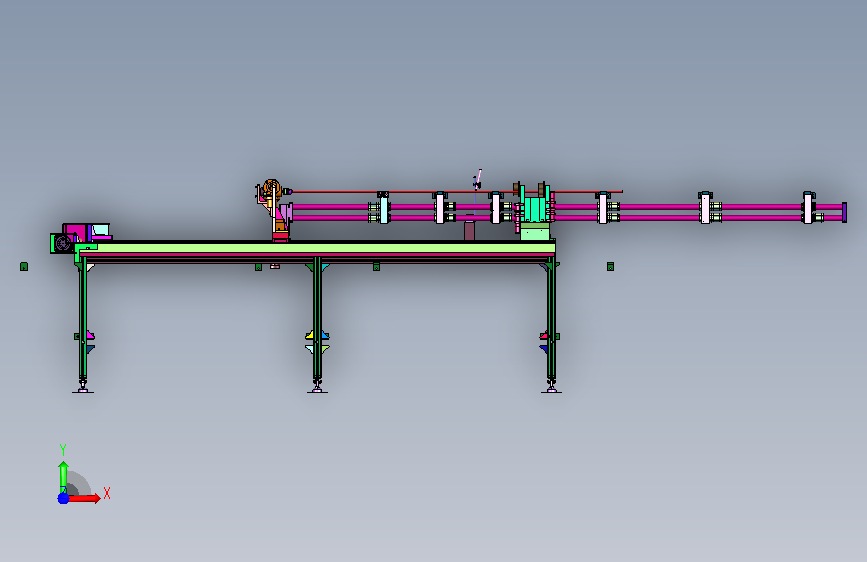Select the purple end cap on the rails
867x562 pixels.
click(x=844, y=212)
